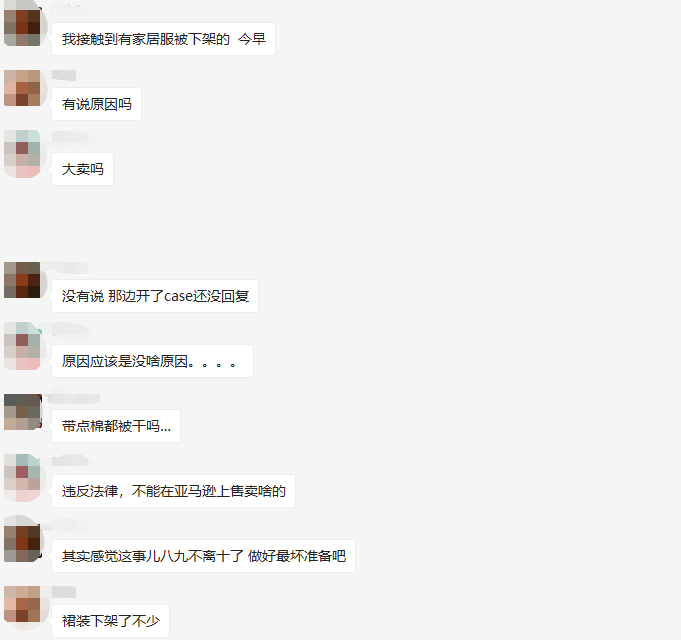Select the '原因应该是没啥原因。。。。' bubble
The width and height of the screenshot is (681, 640).
pos(152,361)
